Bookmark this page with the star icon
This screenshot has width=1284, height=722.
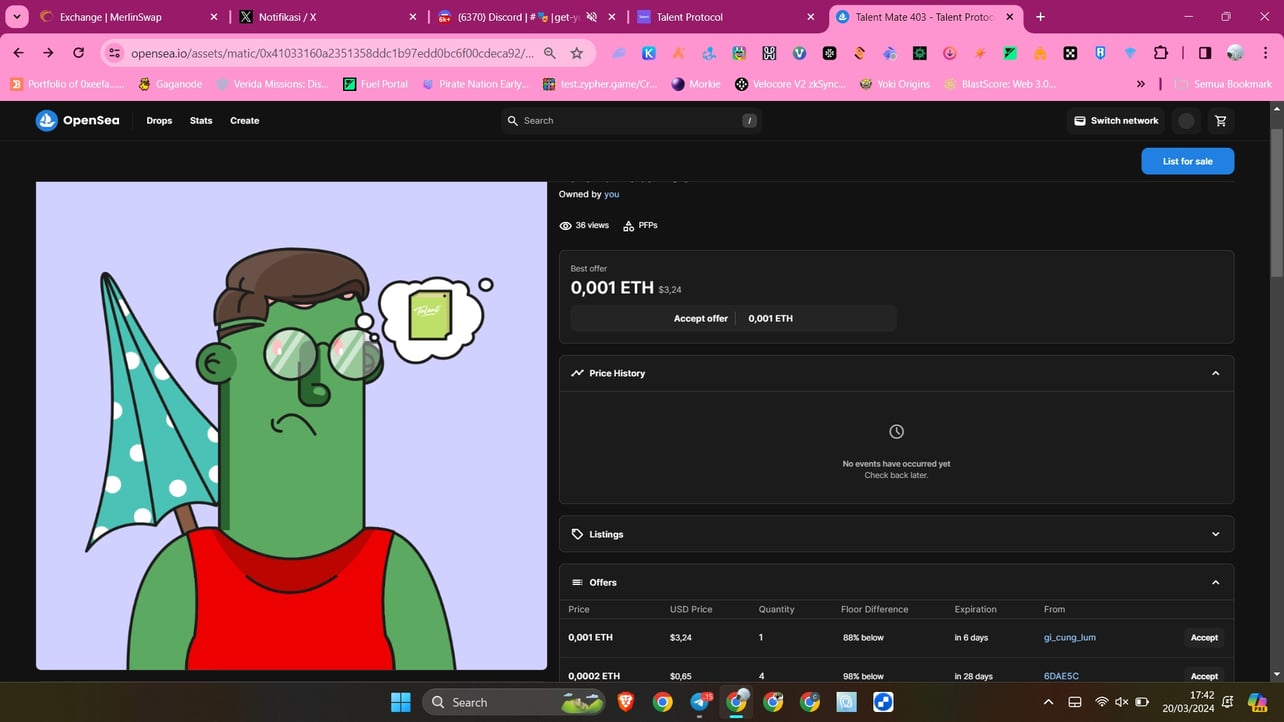pyautogui.click(x=577, y=53)
